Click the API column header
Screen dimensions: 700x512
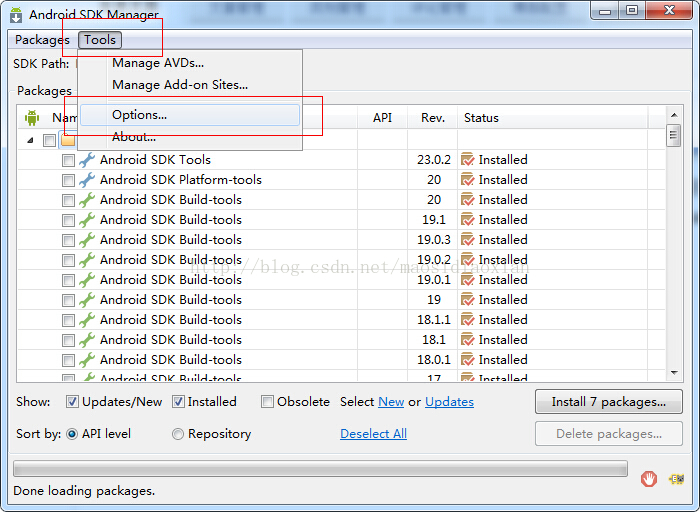click(x=382, y=118)
